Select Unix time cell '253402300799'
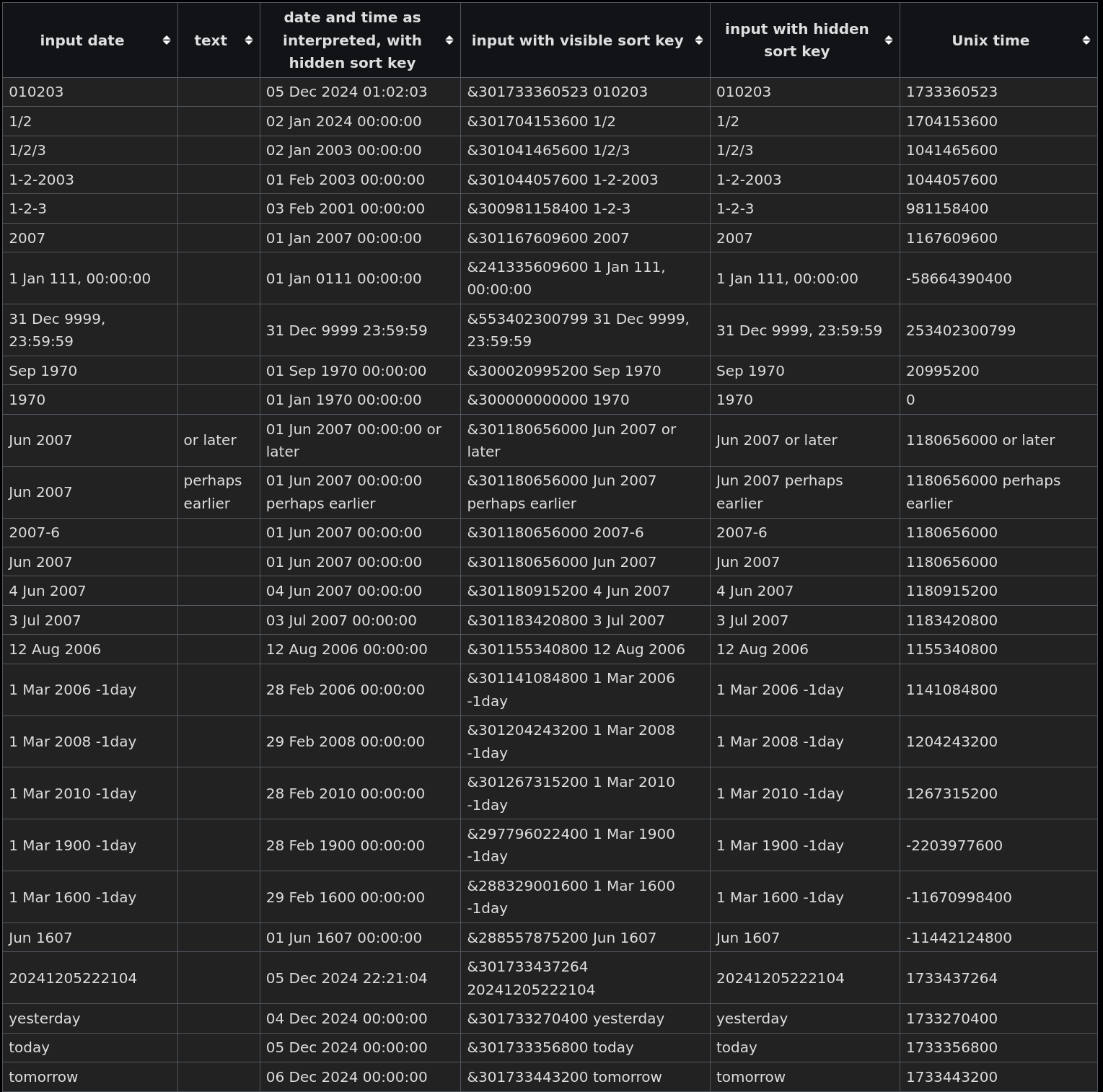This screenshot has height=1092, width=1103. click(x=998, y=330)
